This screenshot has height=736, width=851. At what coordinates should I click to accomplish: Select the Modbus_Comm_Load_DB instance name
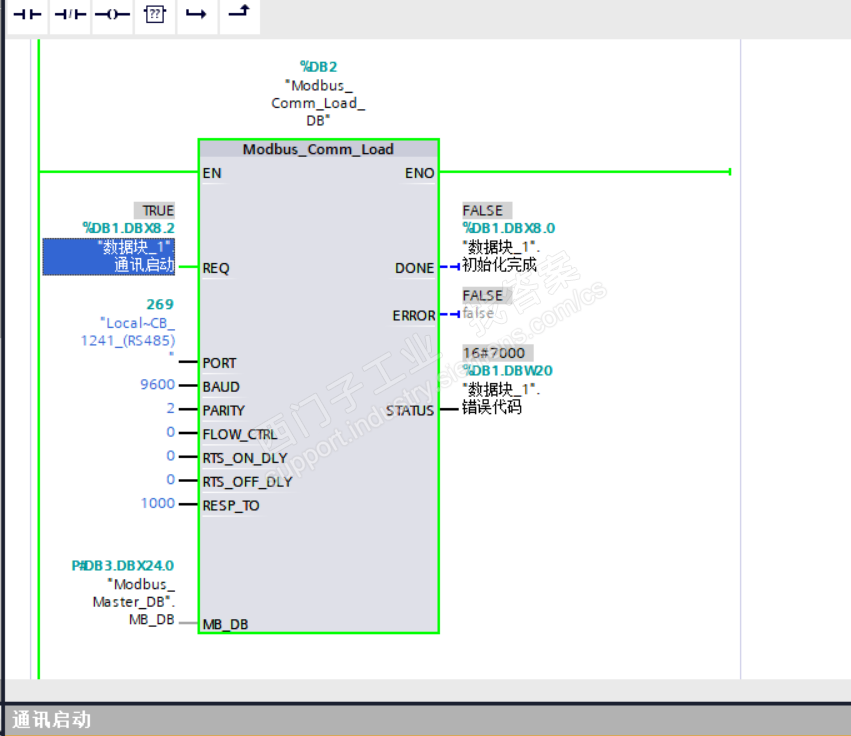[318, 103]
